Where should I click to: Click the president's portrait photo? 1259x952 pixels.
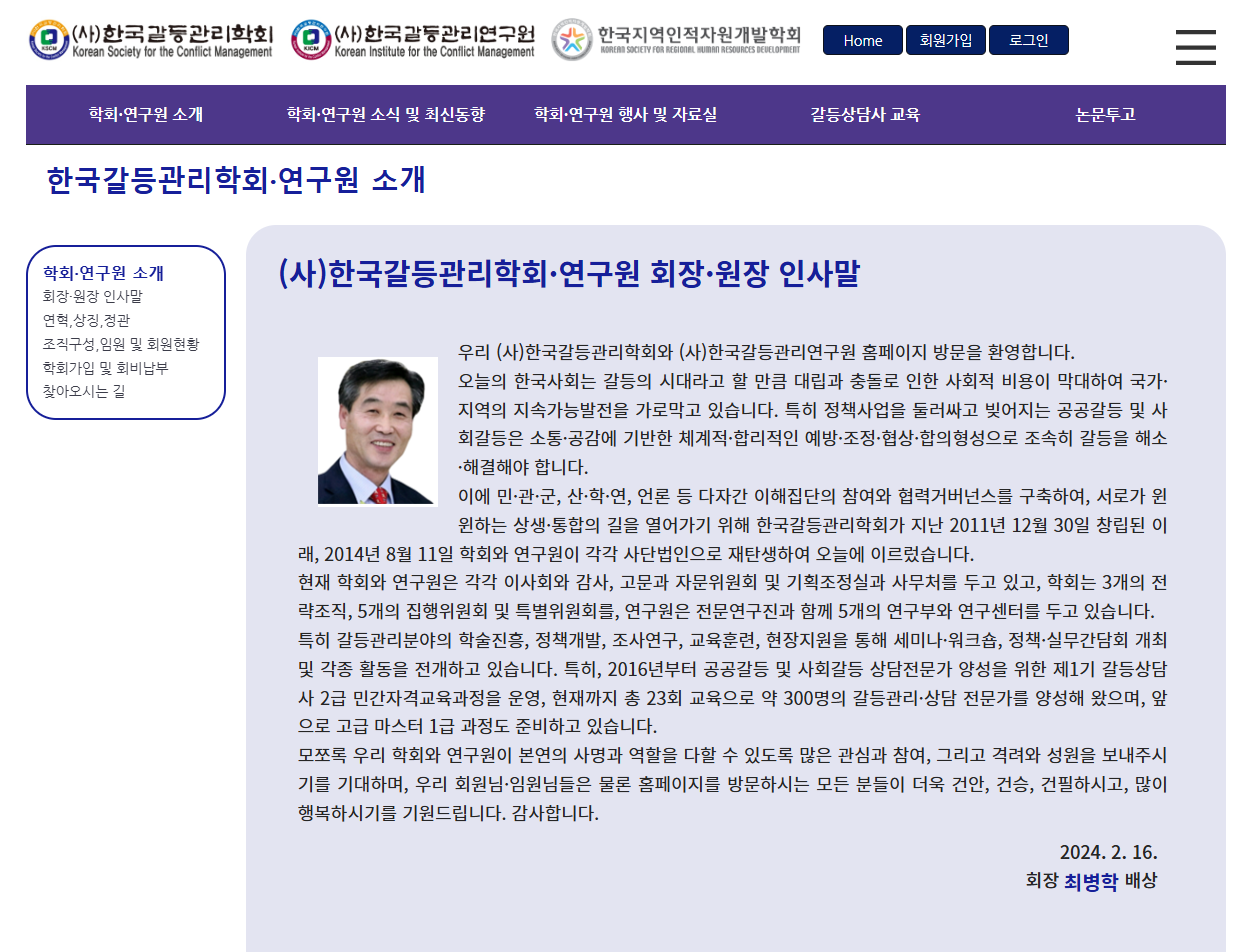pos(378,431)
